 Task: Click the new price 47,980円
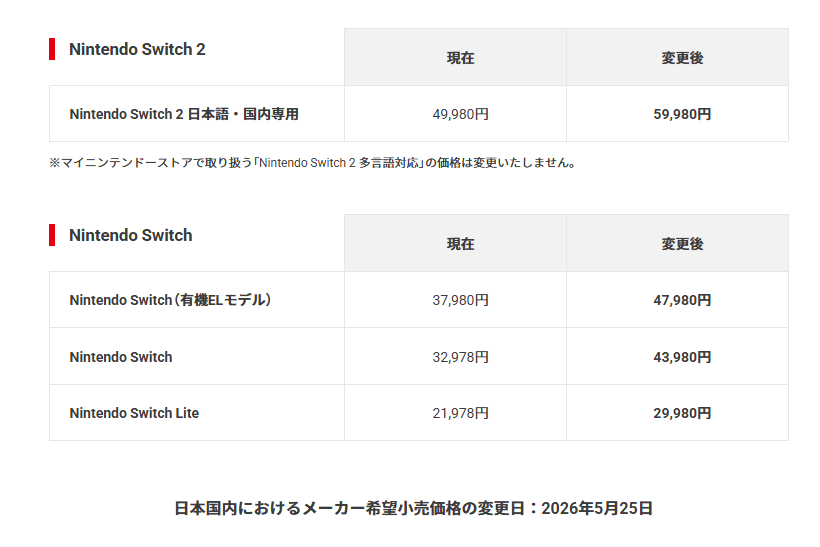(682, 300)
